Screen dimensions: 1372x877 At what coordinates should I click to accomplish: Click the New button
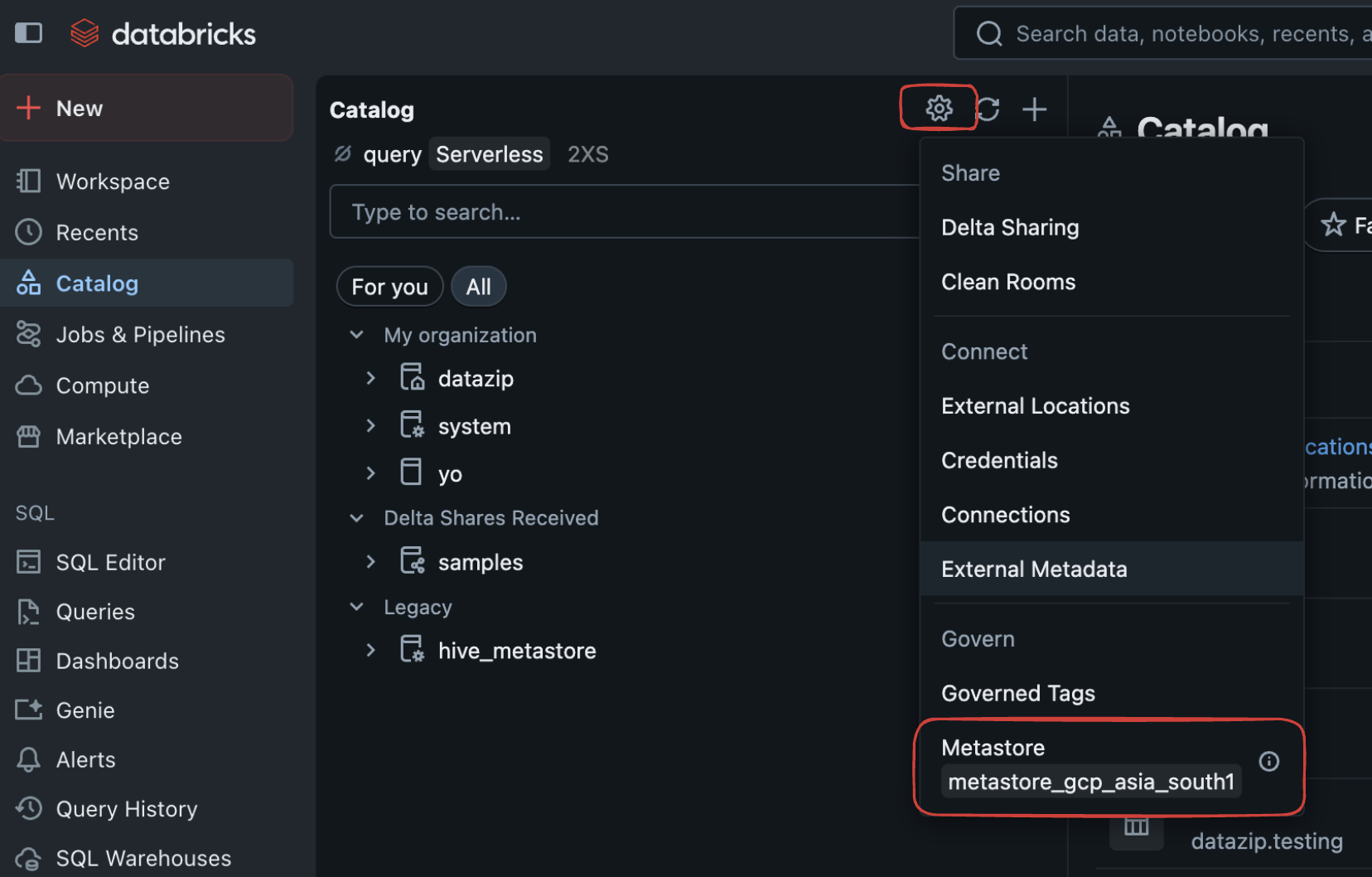(79, 107)
